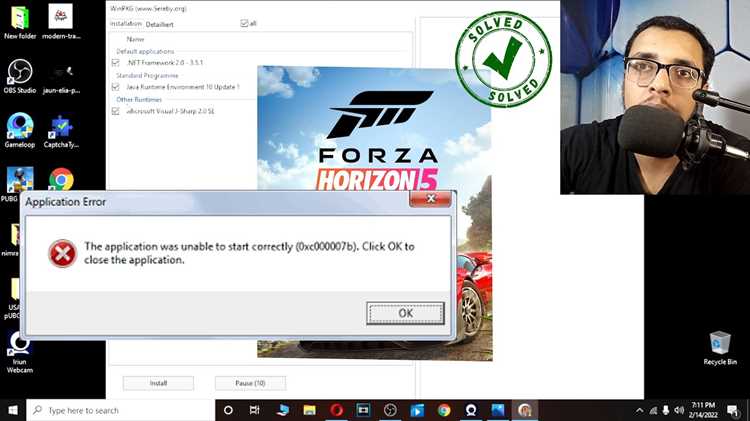Select the Gameloop desktop shortcut

pyautogui.click(x=20, y=130)
